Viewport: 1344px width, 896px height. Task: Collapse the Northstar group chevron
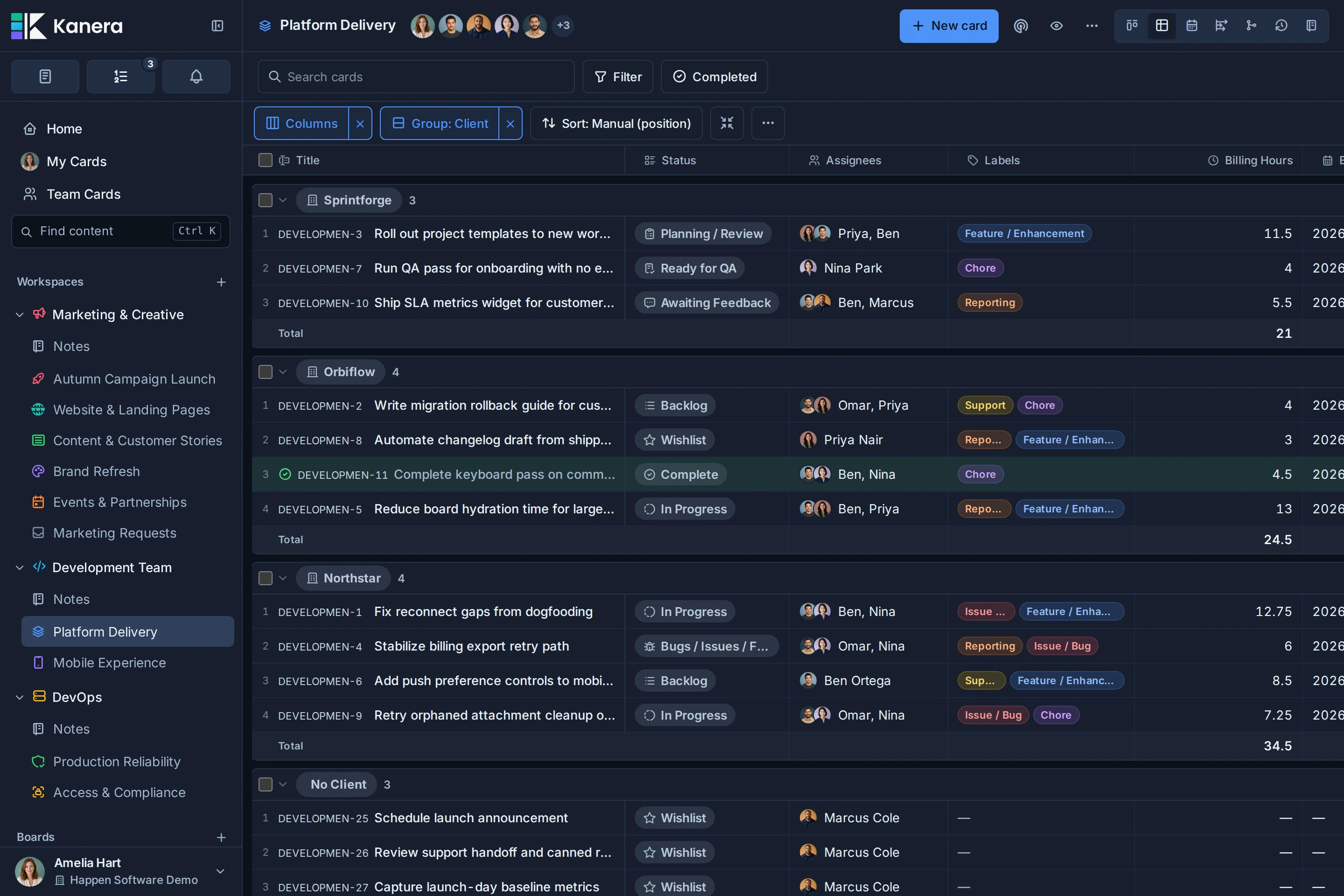[283, 578]
